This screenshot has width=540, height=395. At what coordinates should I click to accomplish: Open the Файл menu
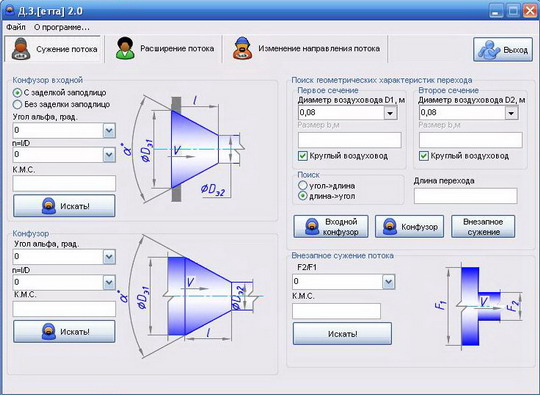click(x=15, y=27)
